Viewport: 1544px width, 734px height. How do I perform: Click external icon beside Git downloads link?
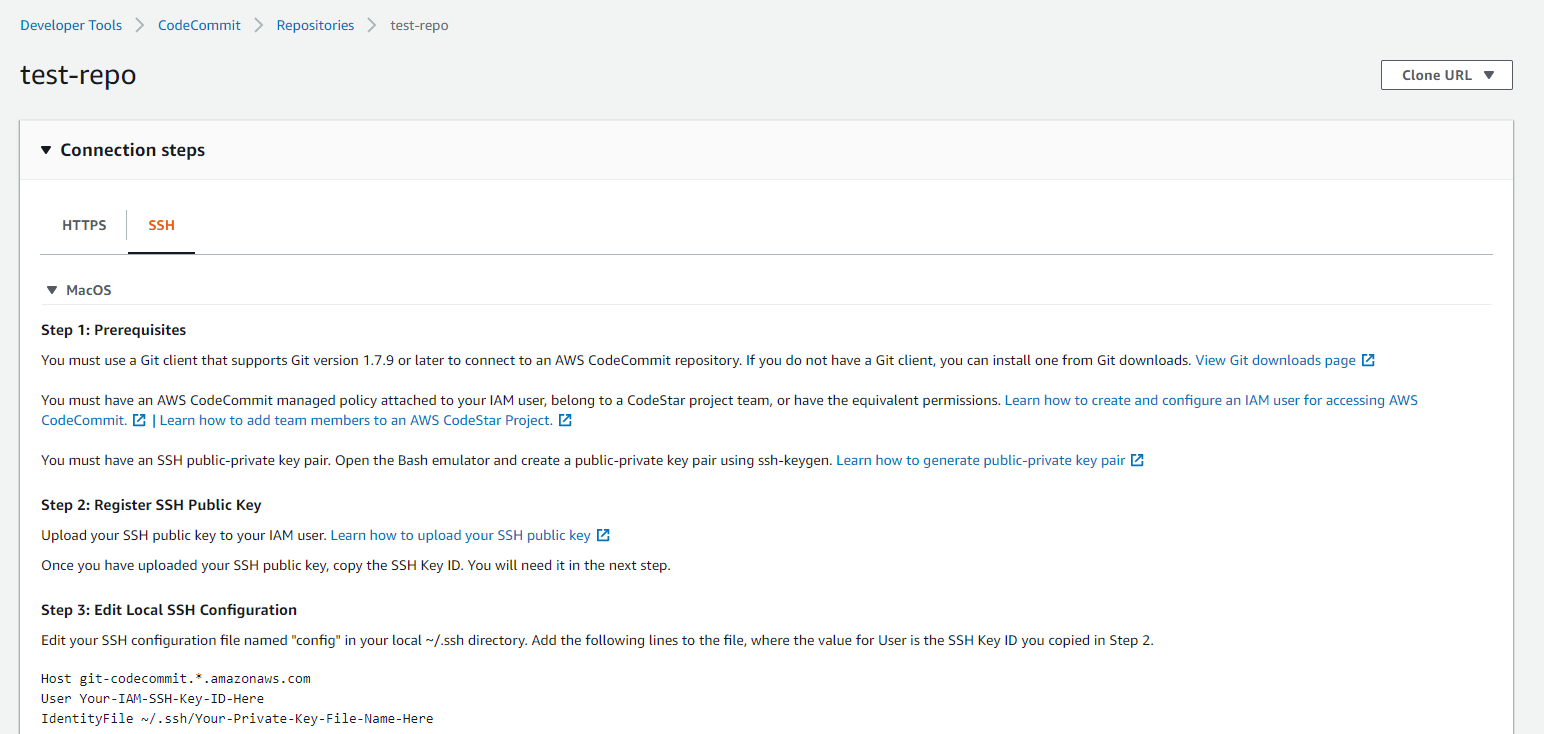[x=1368, y=360]
